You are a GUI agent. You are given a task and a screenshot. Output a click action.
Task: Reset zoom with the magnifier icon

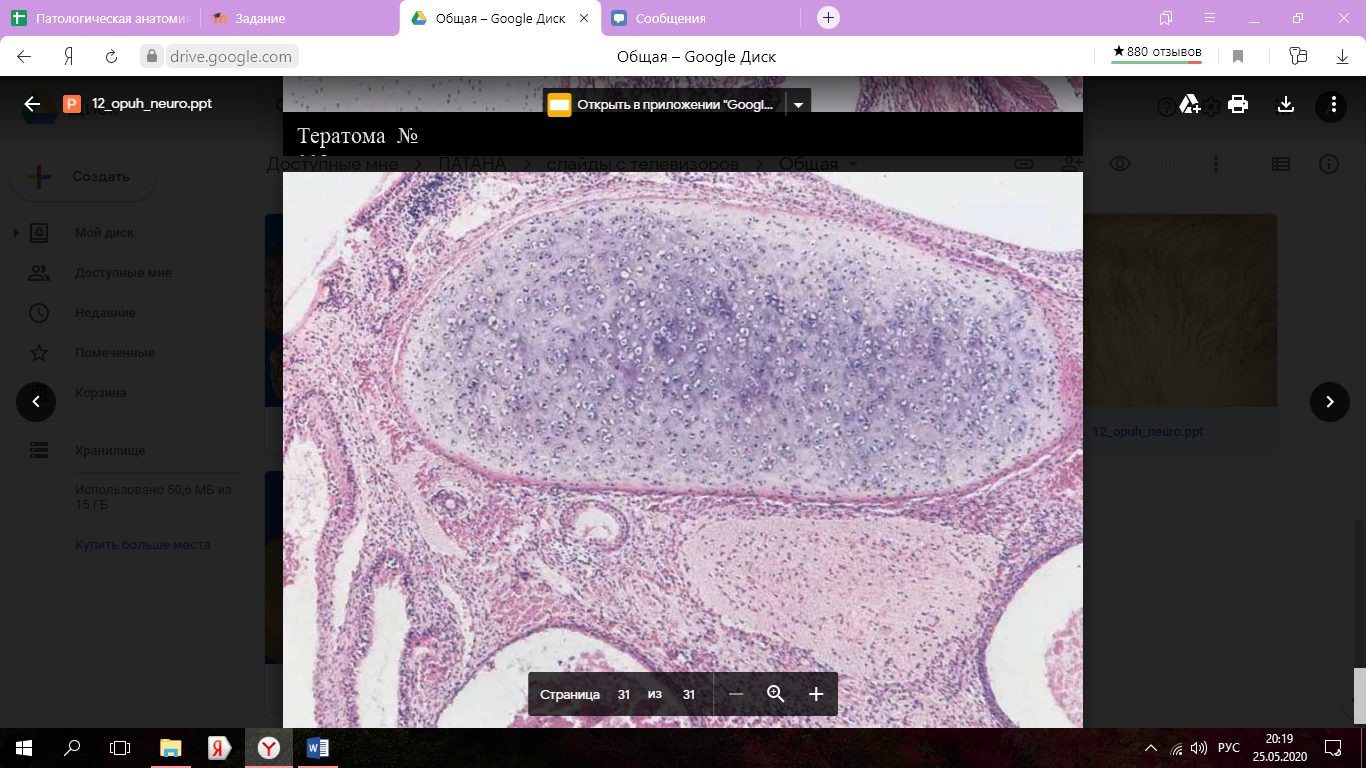pyautogui.click(x=775, y=694)
